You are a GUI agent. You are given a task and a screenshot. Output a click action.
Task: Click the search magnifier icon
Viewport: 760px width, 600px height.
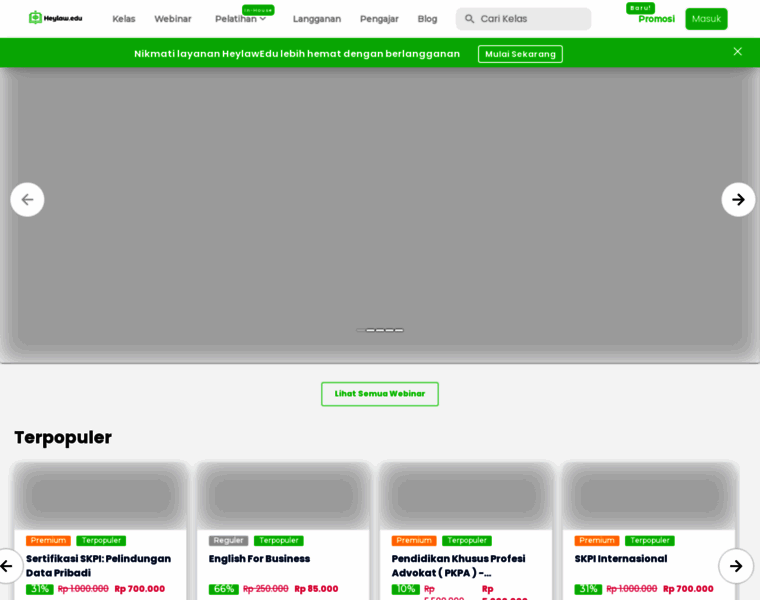pos(469,19)
